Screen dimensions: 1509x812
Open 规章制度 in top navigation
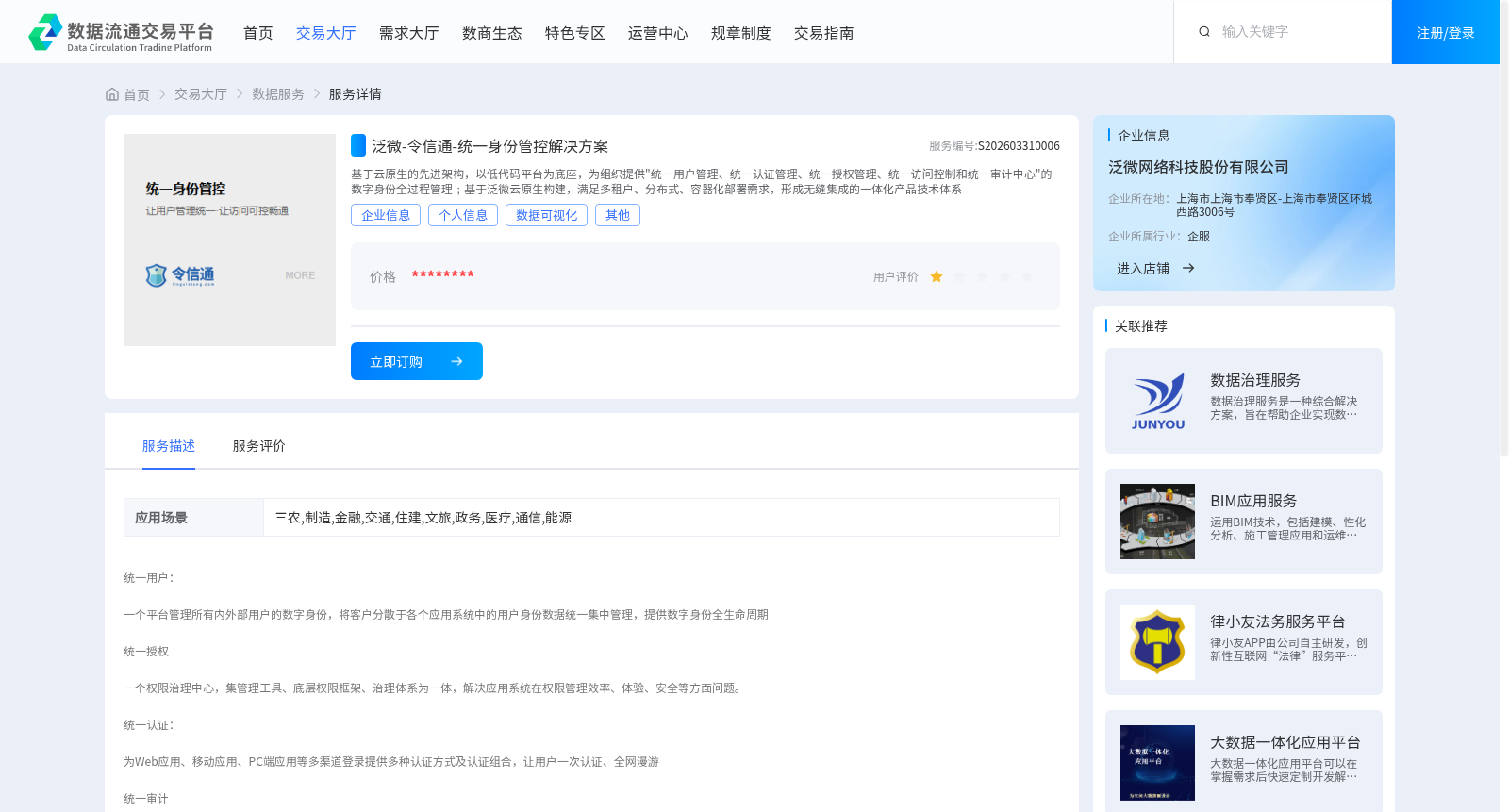tap(741, 33)
